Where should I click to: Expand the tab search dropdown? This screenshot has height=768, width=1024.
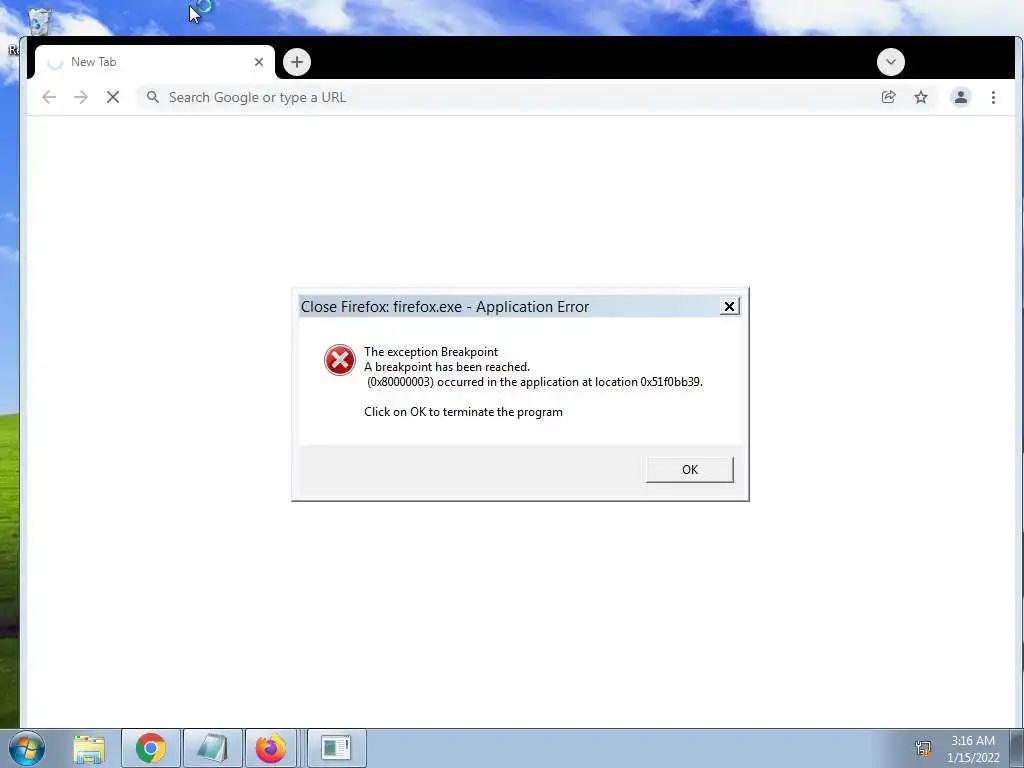pos(891,62)
